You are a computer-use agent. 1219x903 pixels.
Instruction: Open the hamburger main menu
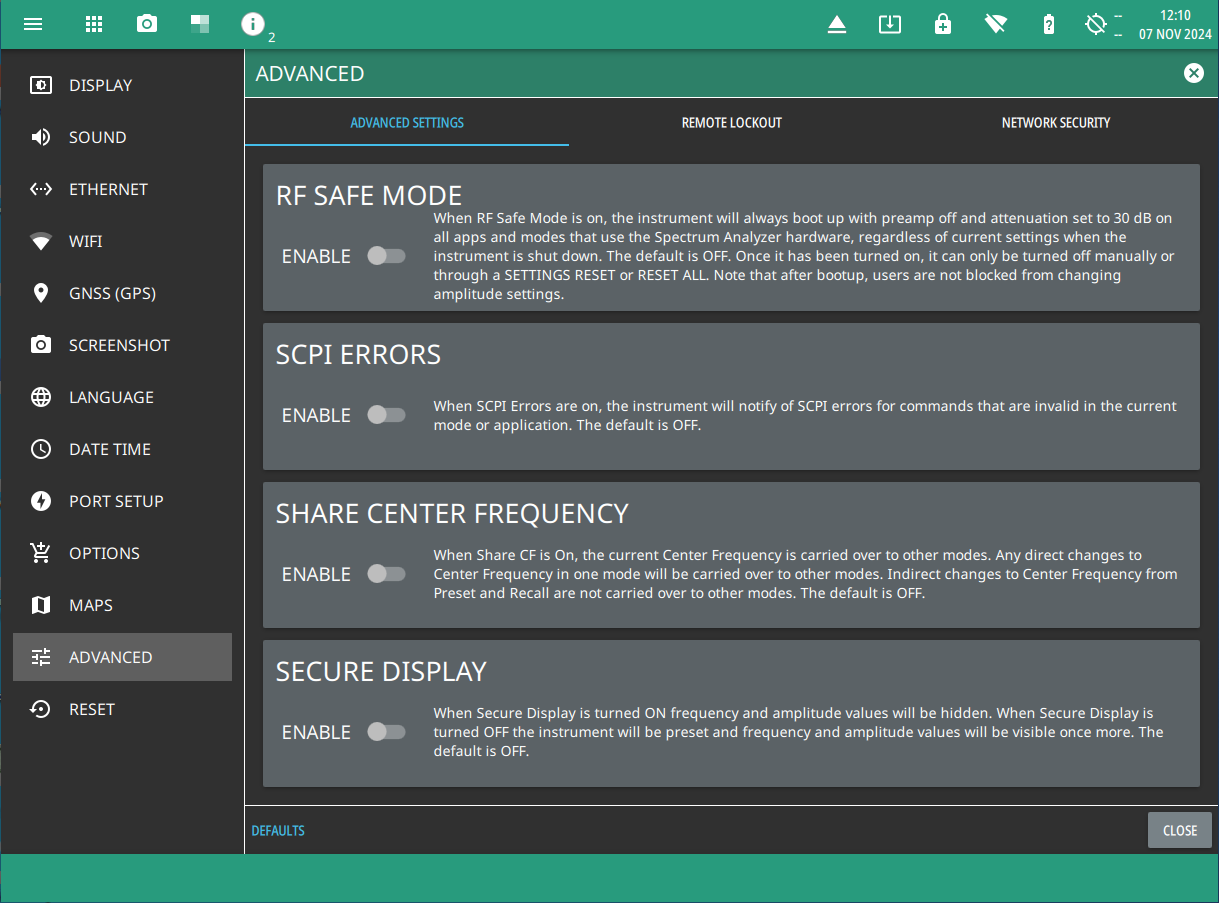(x=33, y=24)
